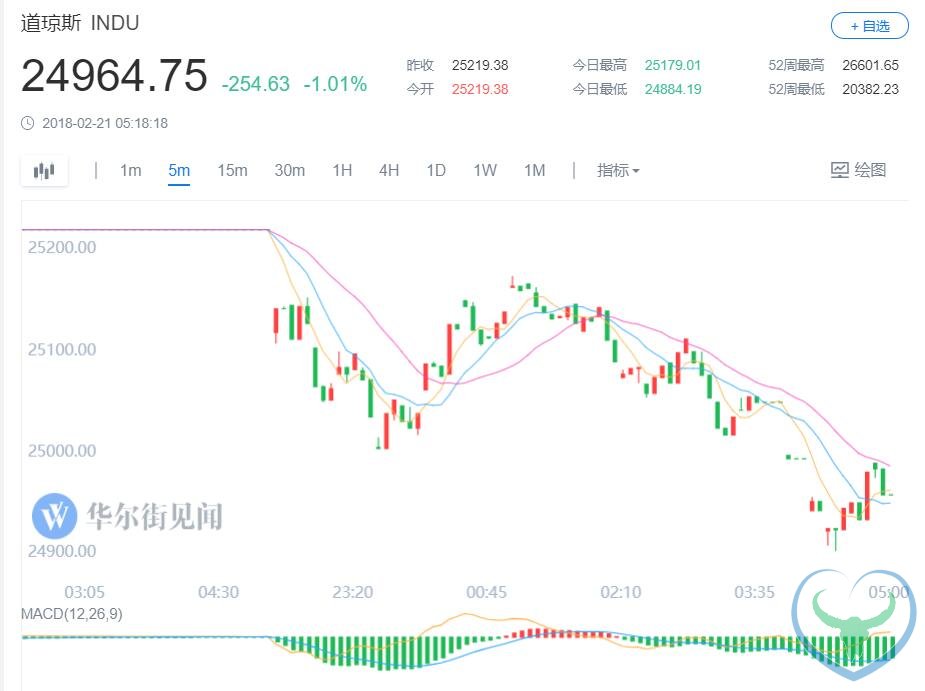
Task: Click the change value -254.63
Action: (x=255, y=84)
